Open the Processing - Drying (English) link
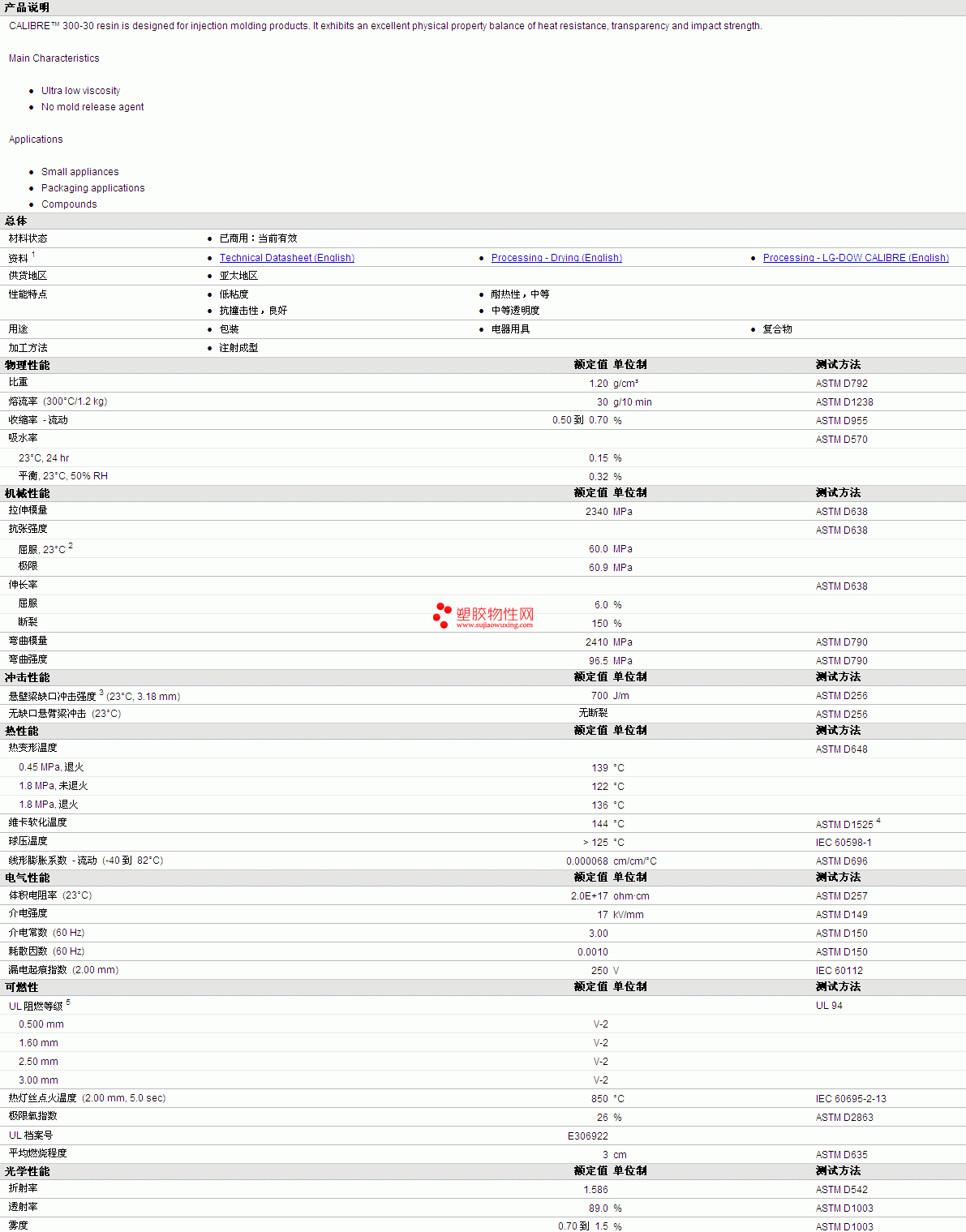The image size is (966, 1232). coord(556,258)
